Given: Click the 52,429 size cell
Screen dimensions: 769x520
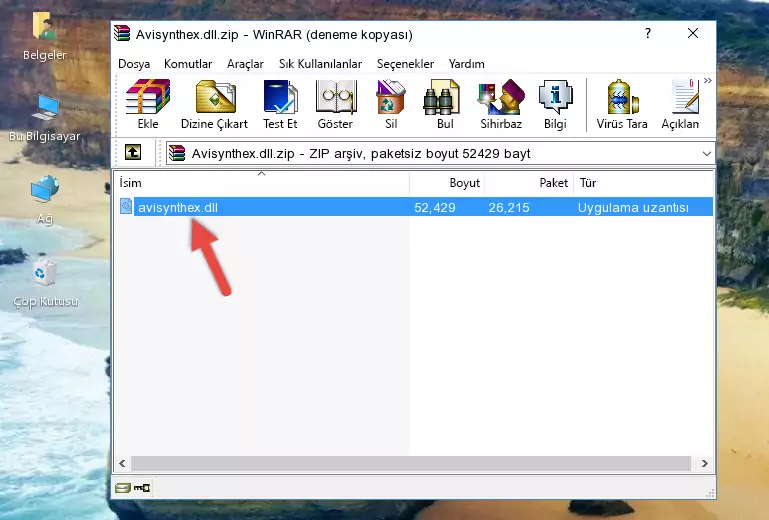Looking at the screenshot, I should tap(435, 208).
